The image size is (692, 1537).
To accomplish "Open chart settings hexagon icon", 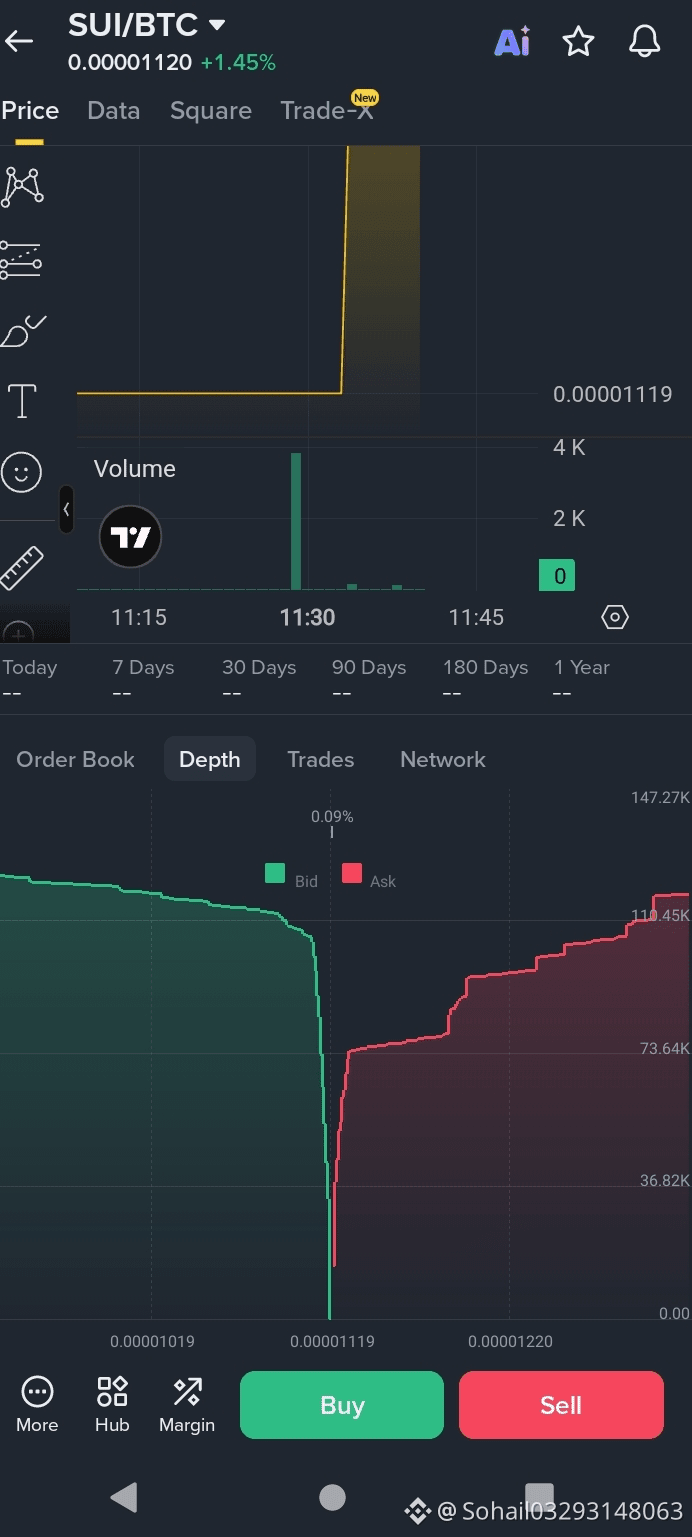I will [615, 617].
